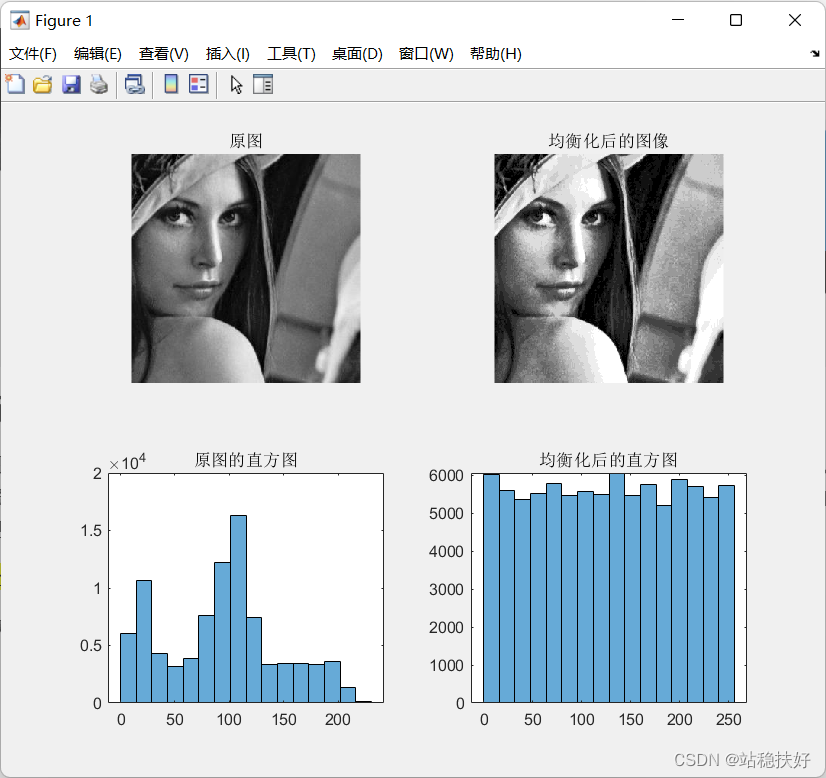Click the title 均衡化后的直方图

tap(608, 460)
